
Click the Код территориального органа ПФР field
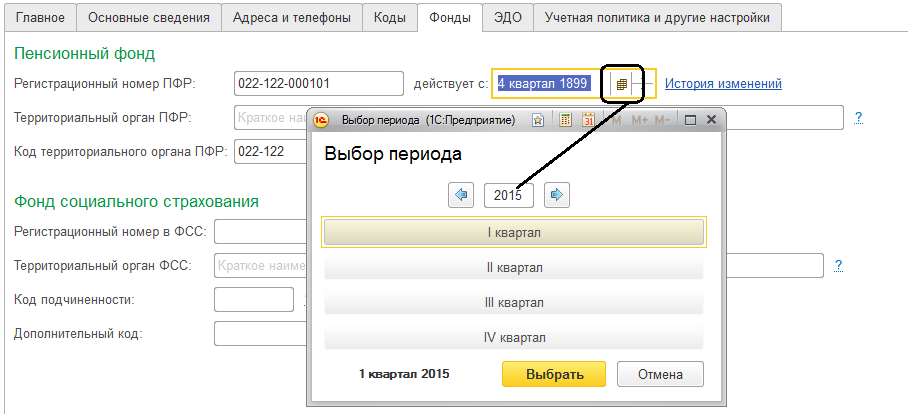tap(270, 152)
